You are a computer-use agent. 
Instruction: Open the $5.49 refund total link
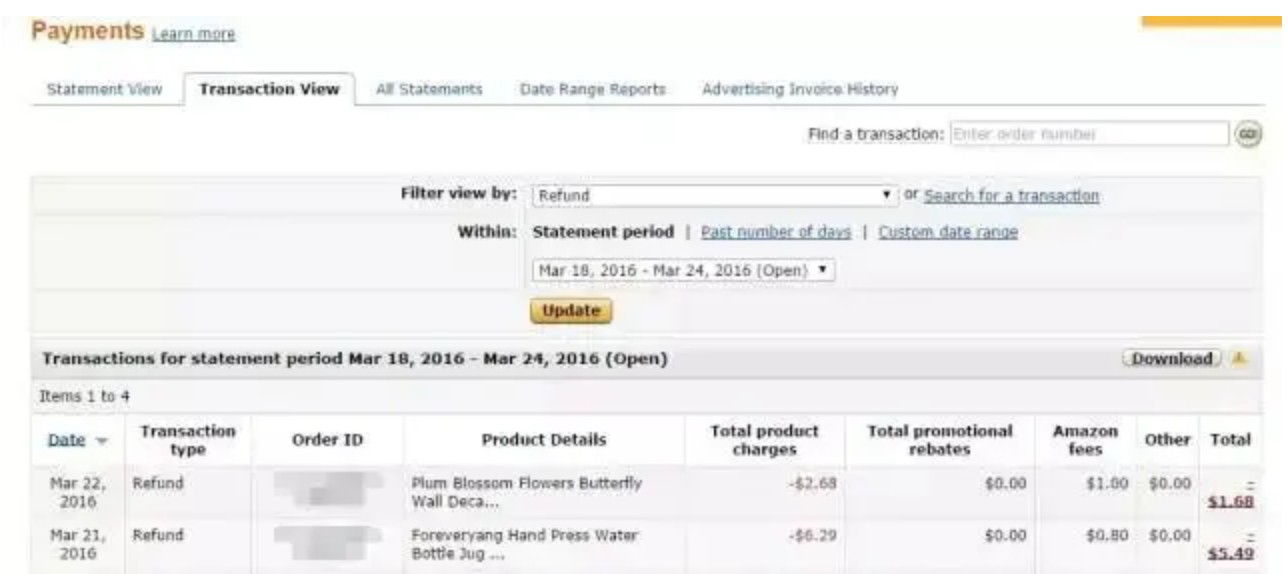[x=1231, y=554]
